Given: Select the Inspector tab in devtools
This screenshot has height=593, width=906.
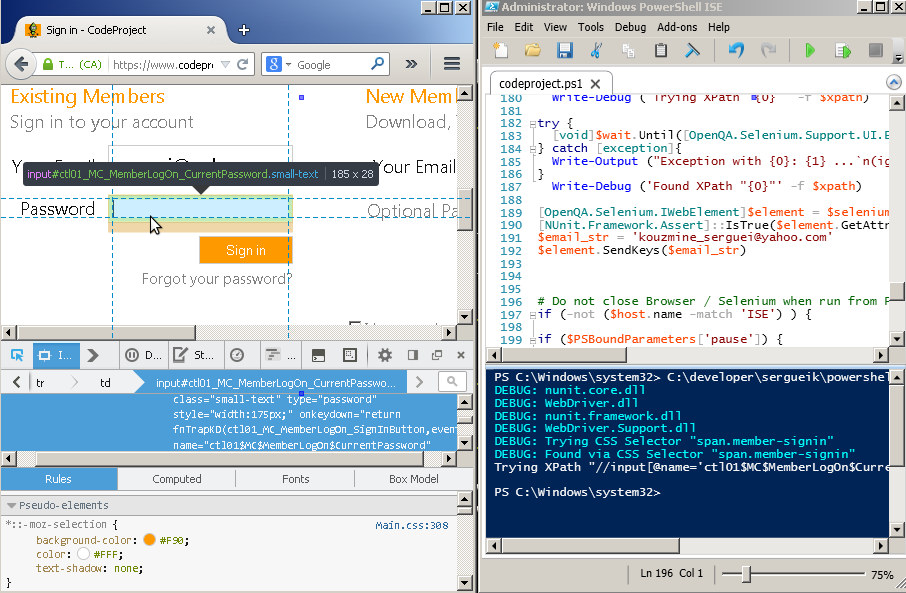Looking at the screenshot, I should (x=55, y=355).
